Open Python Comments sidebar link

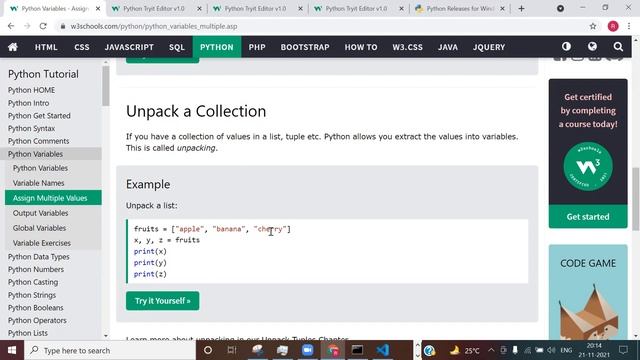[x=38, y=141]
